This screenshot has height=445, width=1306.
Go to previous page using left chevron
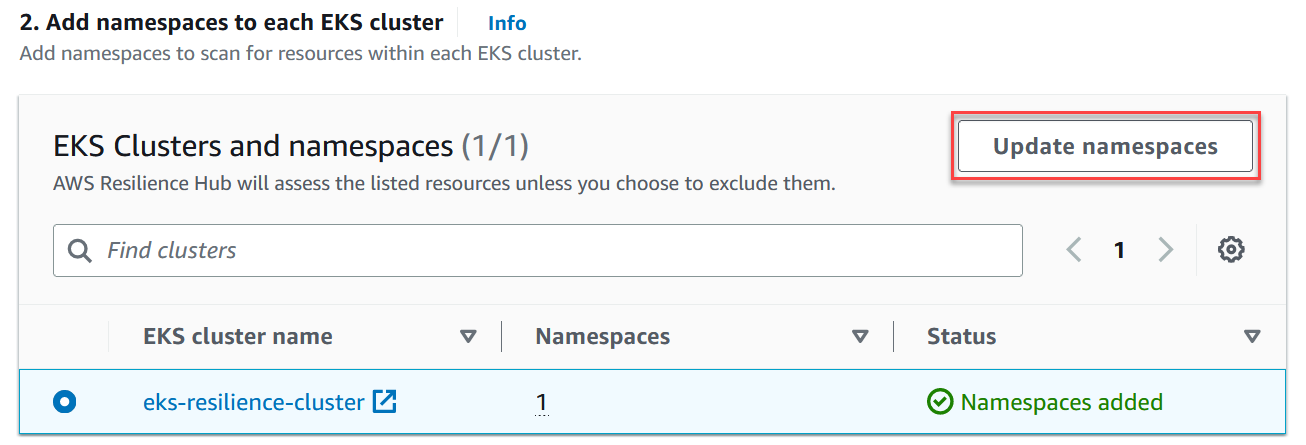click(1074, 250)
